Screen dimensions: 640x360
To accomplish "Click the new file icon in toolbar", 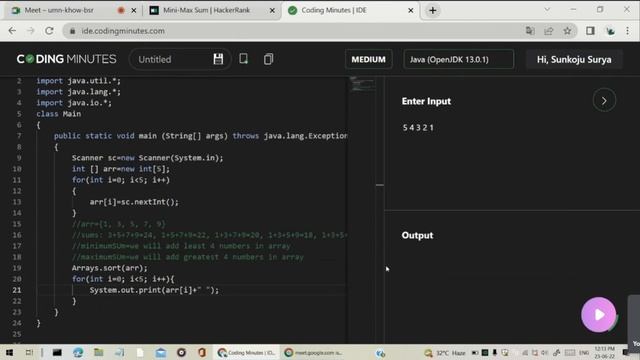I will coord(243,59).
